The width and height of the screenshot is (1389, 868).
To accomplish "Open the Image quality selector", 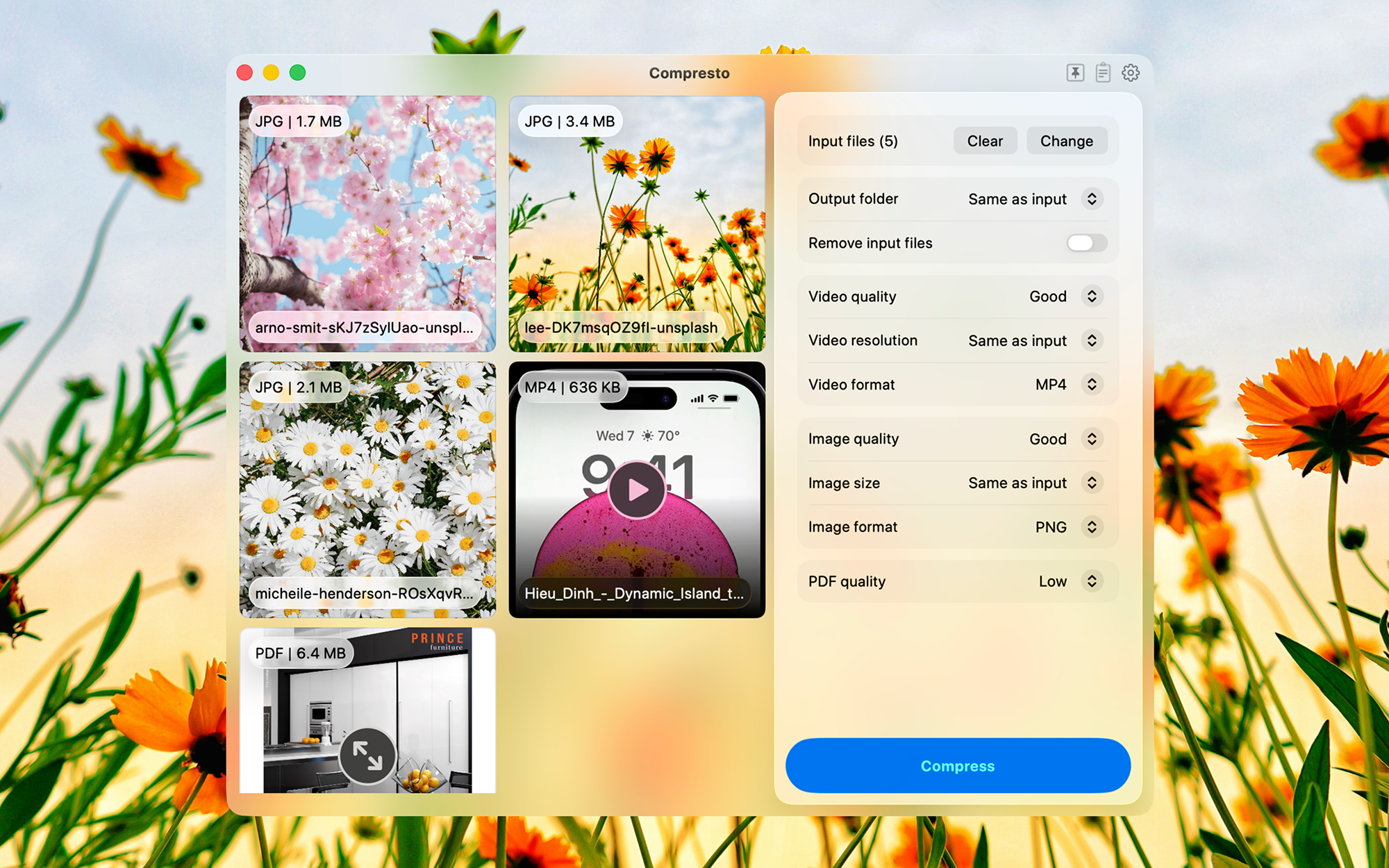I will coord(1093,439).
